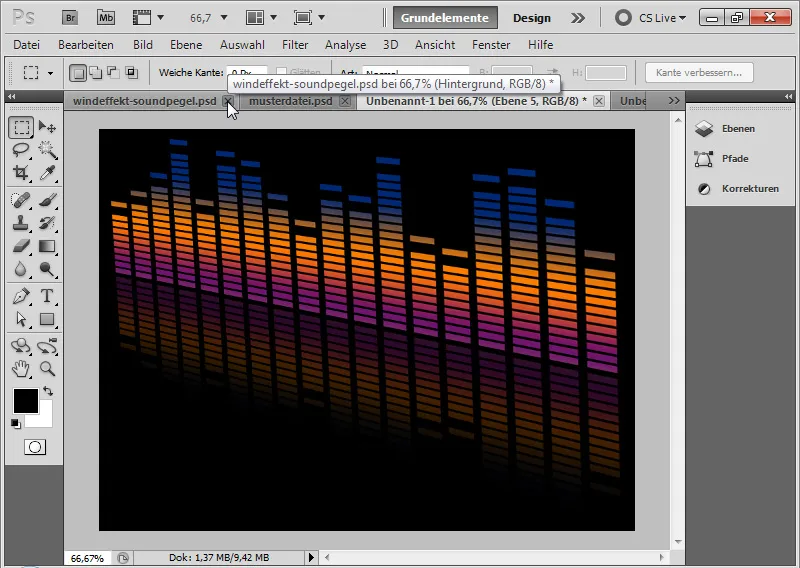Open the Bearbeiten menu
This screenshot has width=800, height=568.
86,45
